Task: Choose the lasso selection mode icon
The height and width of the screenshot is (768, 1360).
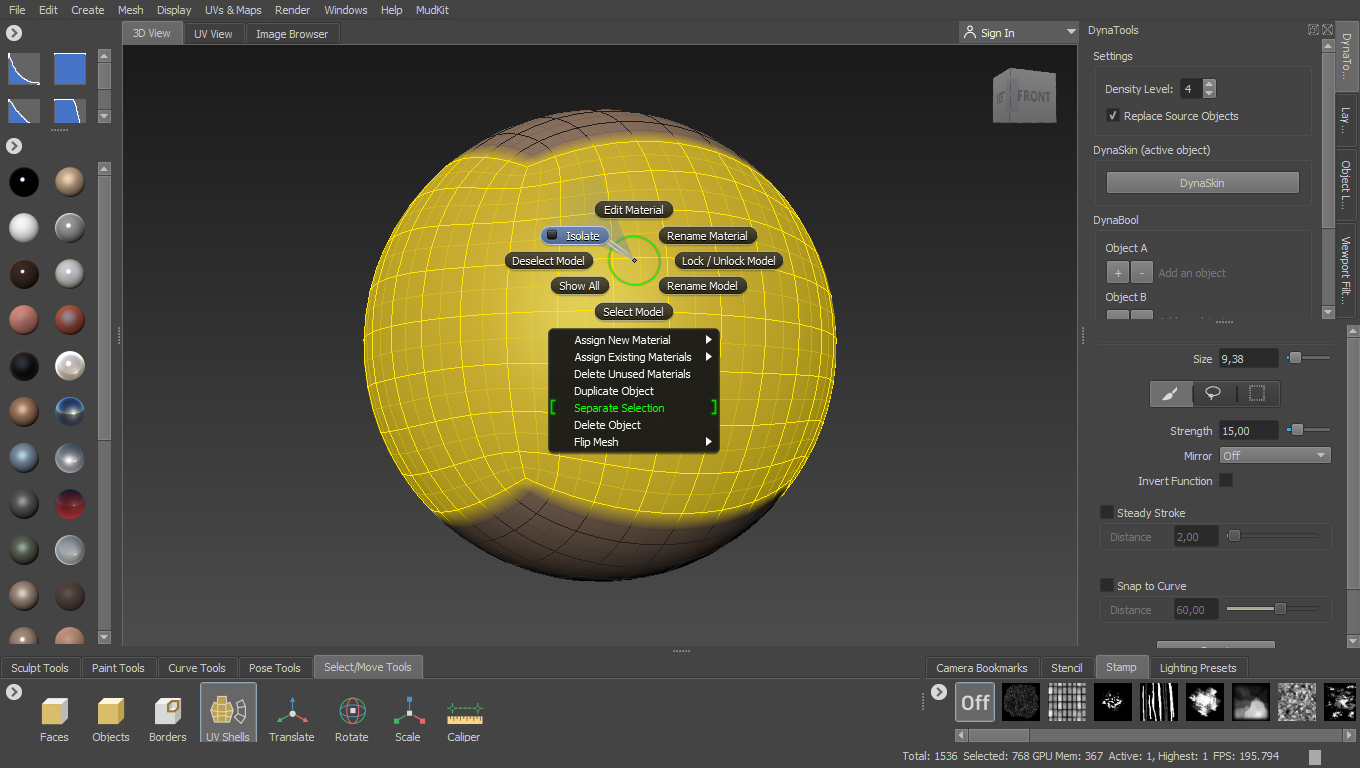Action: point(1213,393)
